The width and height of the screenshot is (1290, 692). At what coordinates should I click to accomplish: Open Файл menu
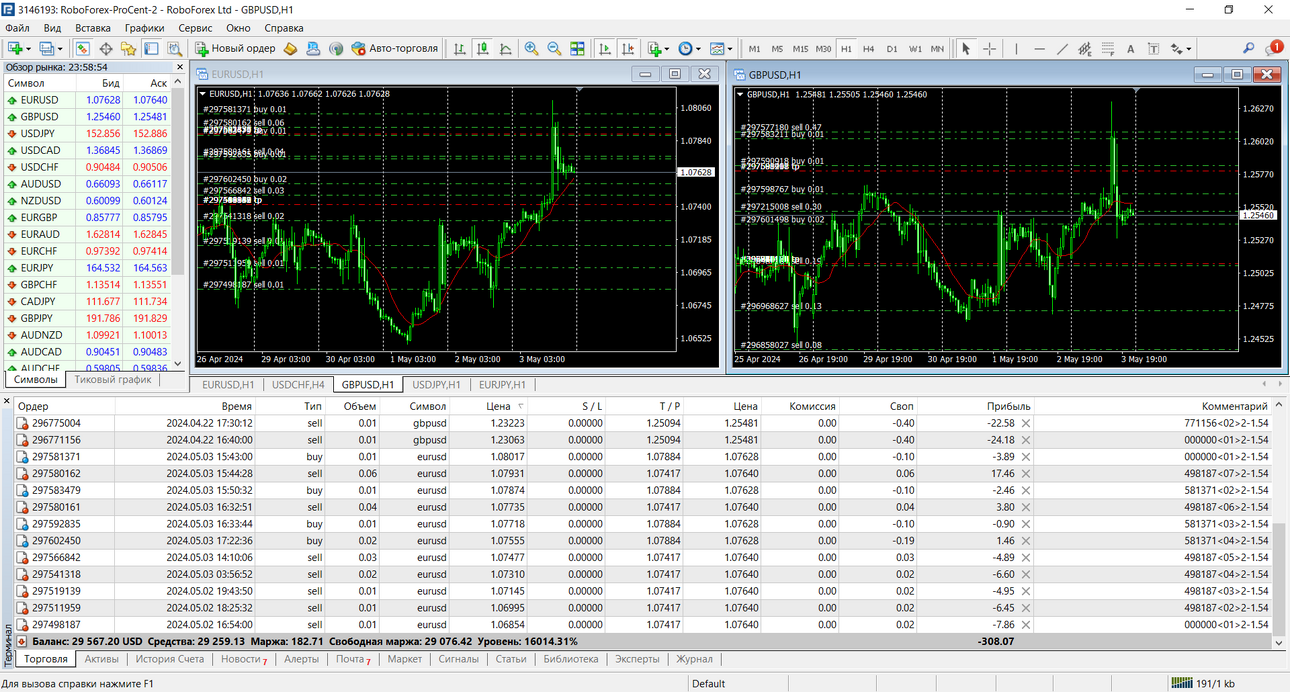click(17, 28)
